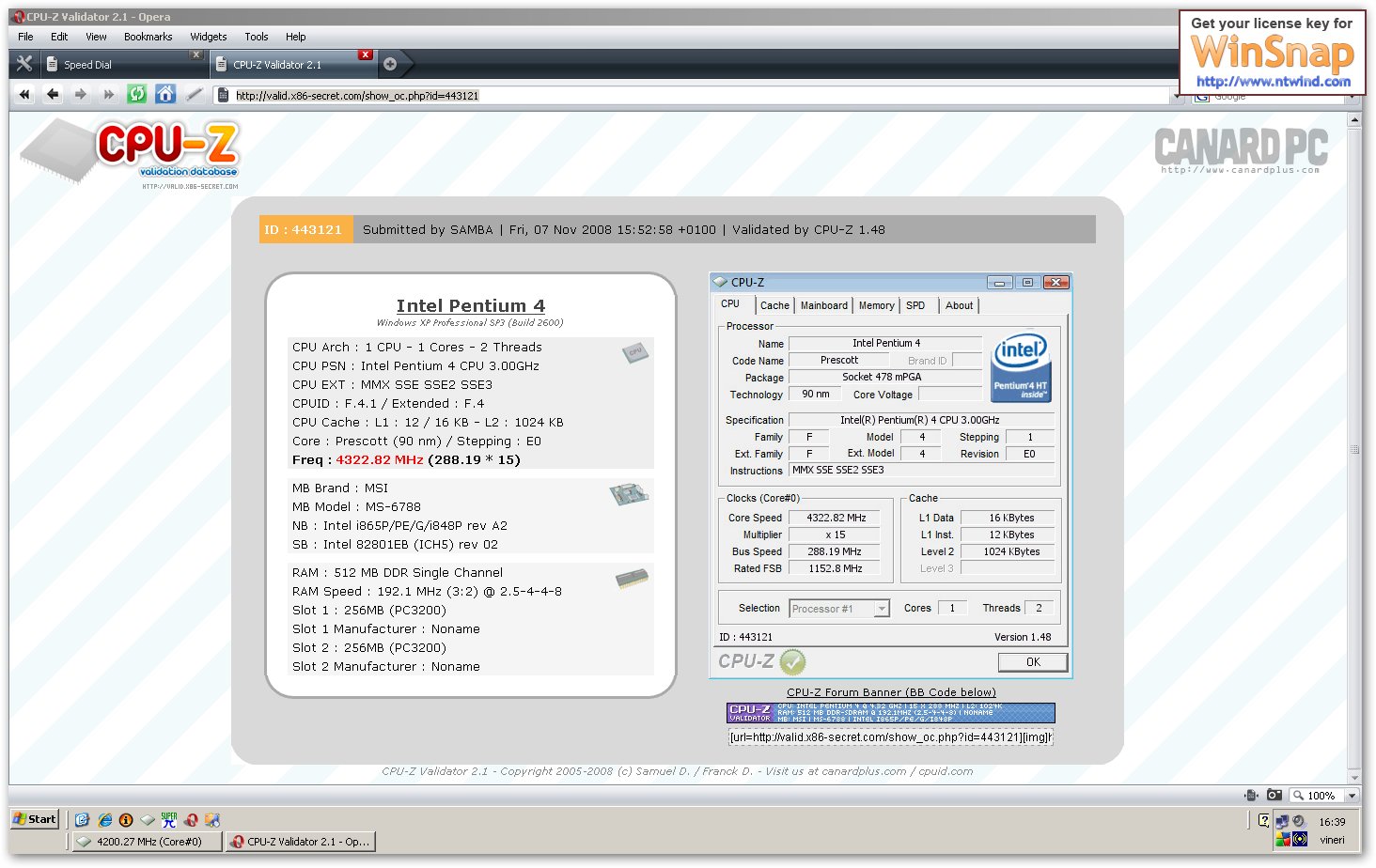The height and width of the screenshot is (868, 1376).
Task: Click the Intel Pentium 4 HT logo
Action: pyautogui.click(x=1021, y=368)
